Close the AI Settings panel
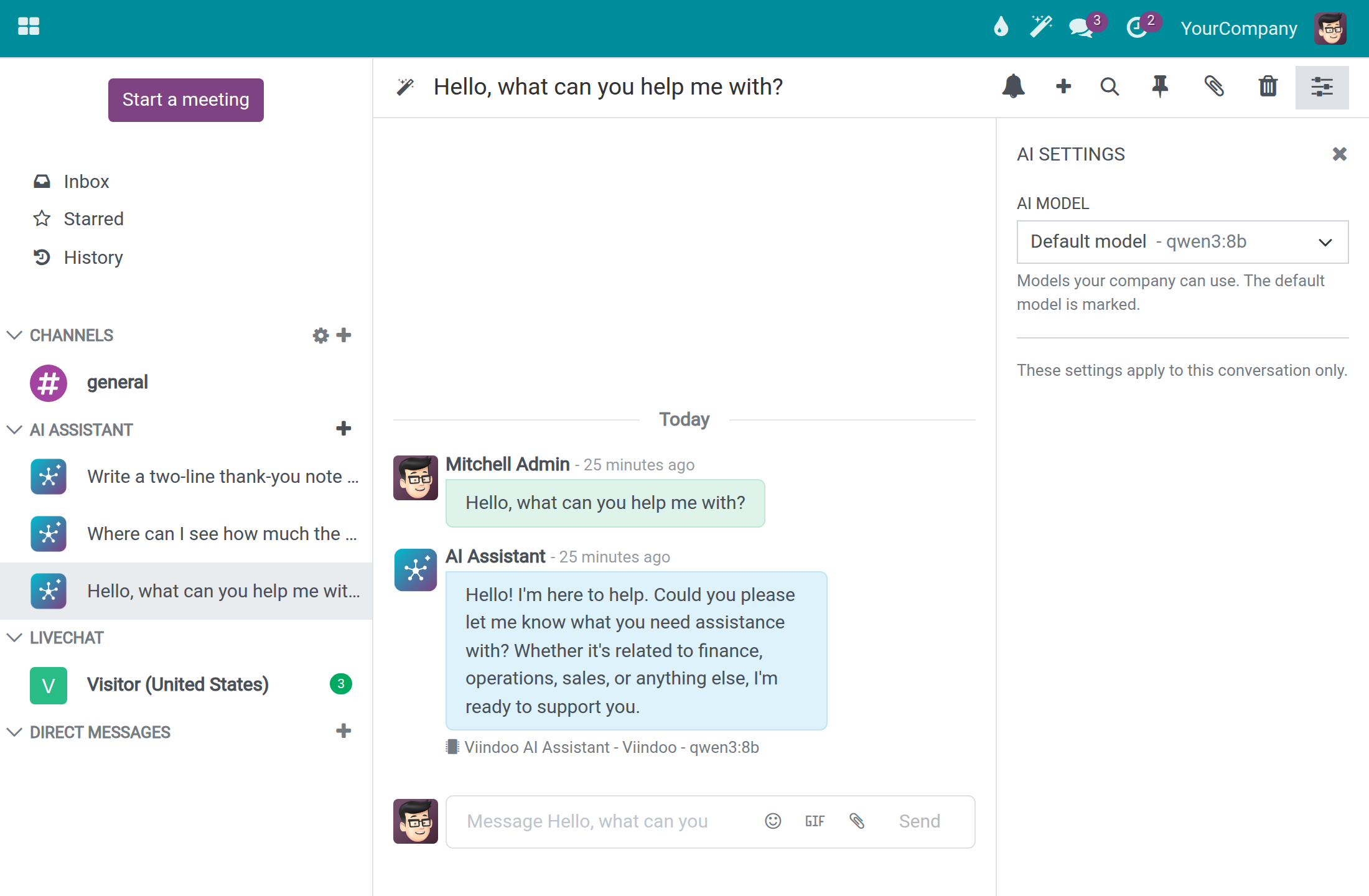Image resolution: width=1369 pixels, height=896 pixels. point(1339,154)
